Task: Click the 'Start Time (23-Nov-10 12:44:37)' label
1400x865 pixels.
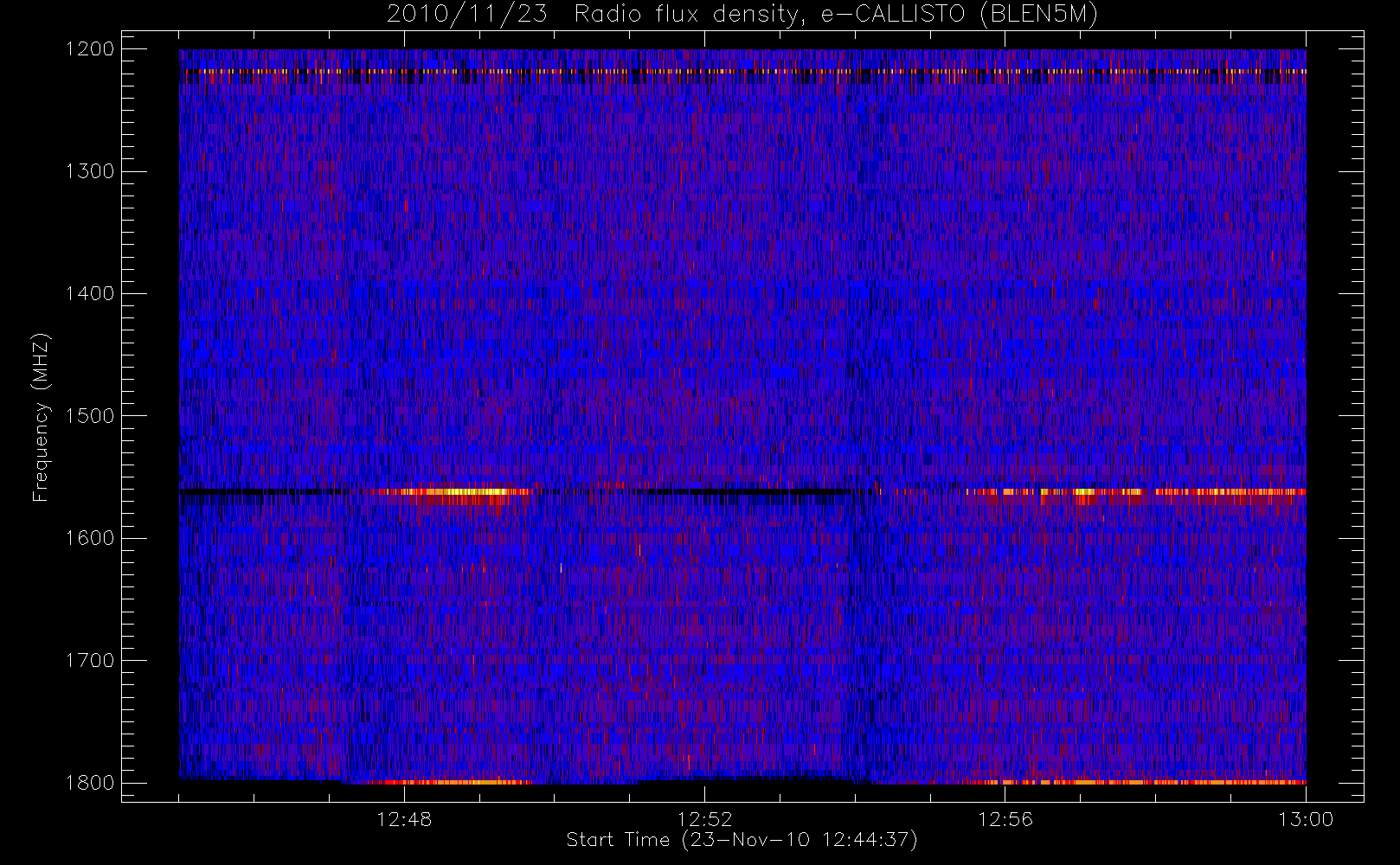Action: coord(742,840)
